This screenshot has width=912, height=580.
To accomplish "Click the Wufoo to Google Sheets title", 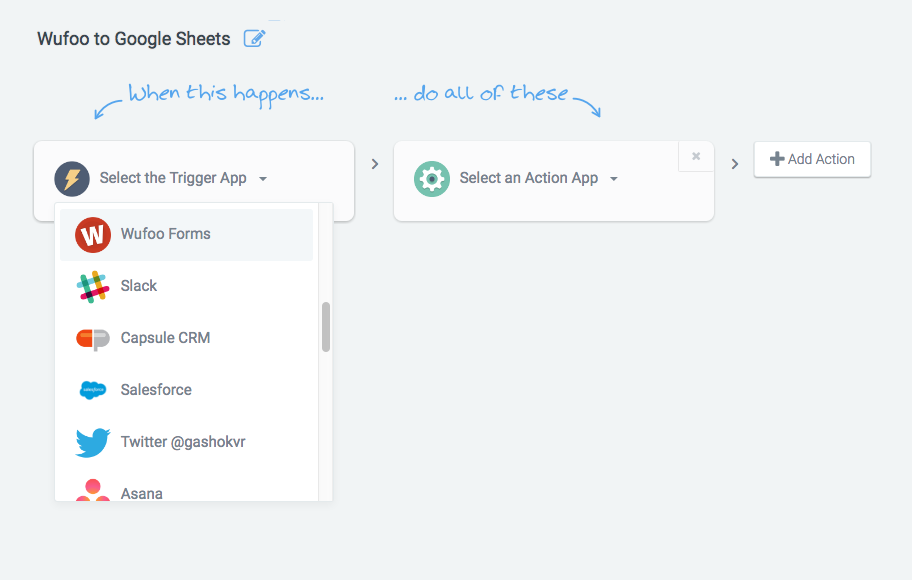I will click(x=134, y=38).
